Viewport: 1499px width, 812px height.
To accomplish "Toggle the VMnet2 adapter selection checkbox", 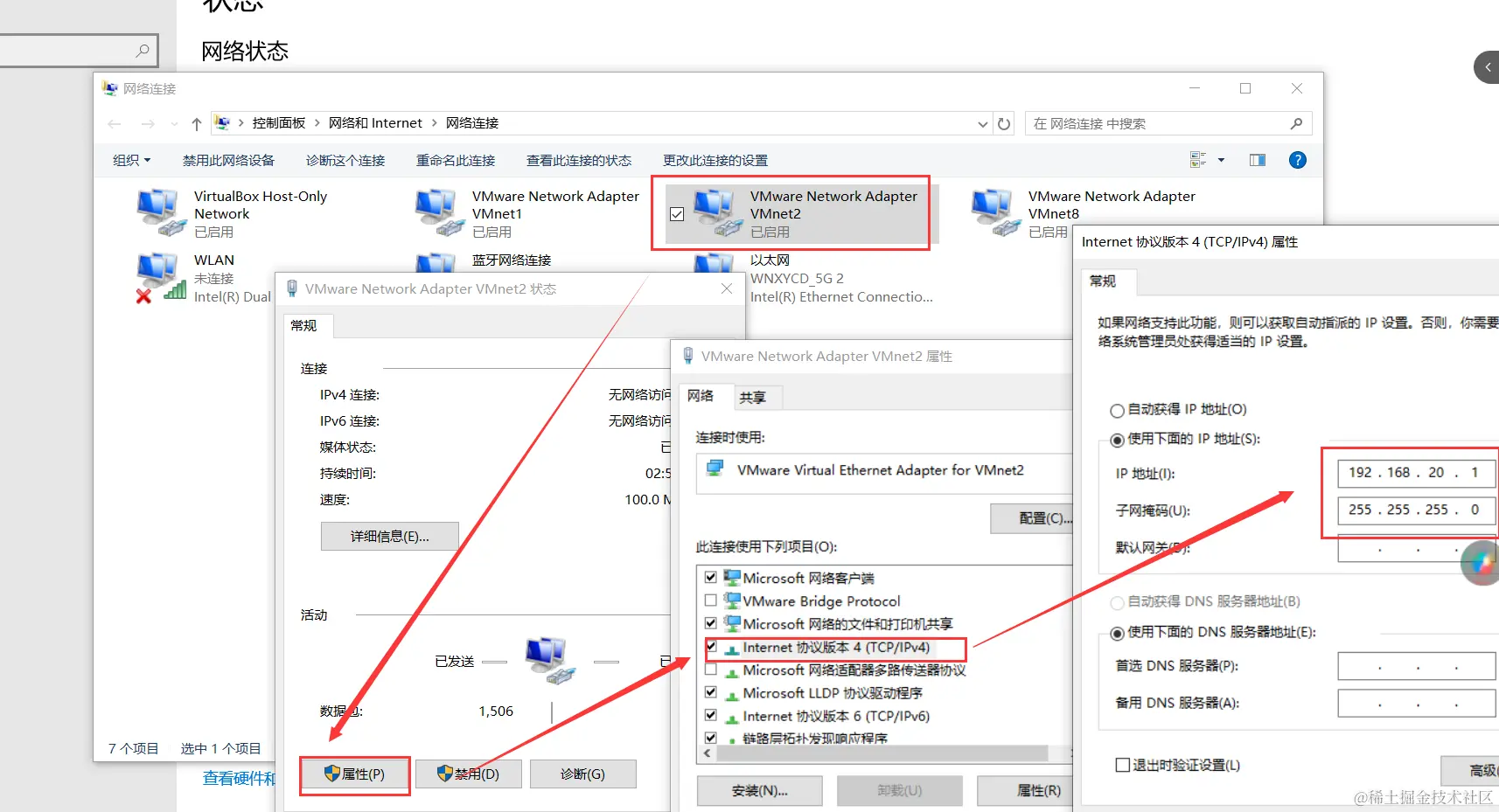I will (677, 213).
